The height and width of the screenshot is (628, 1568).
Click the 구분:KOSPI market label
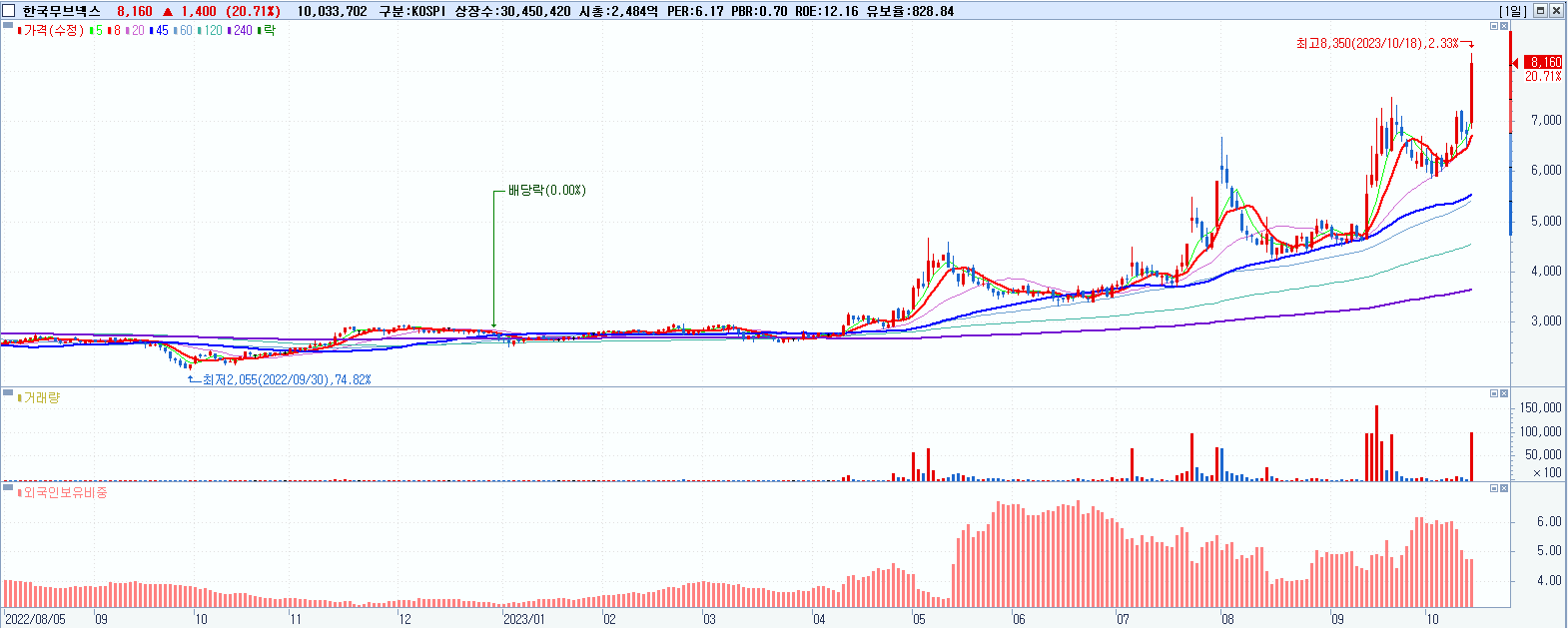(413, 11)
